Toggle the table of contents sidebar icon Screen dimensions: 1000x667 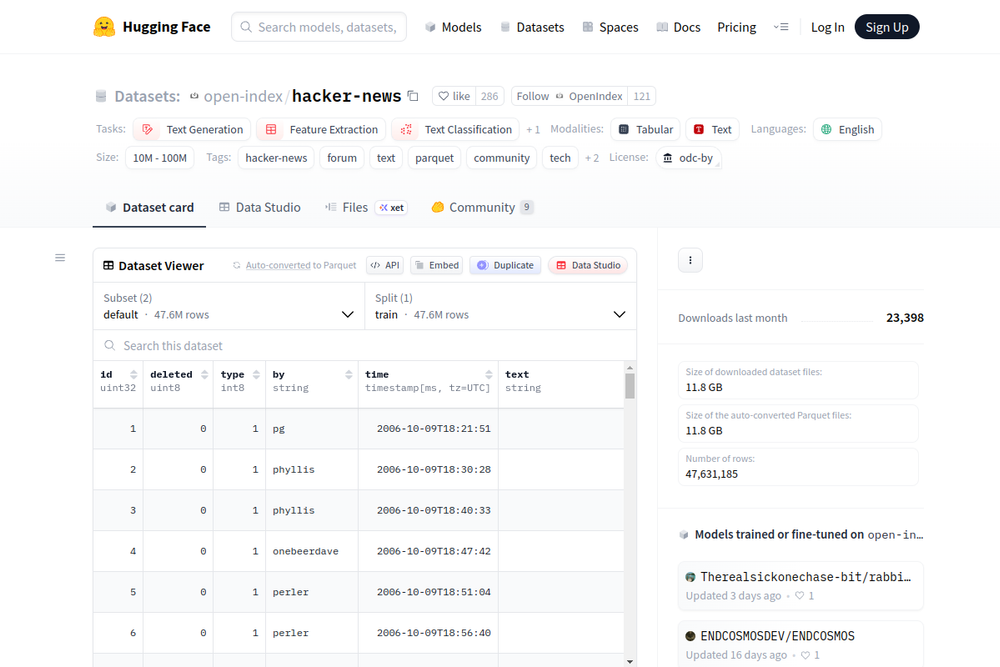(60, 258)
